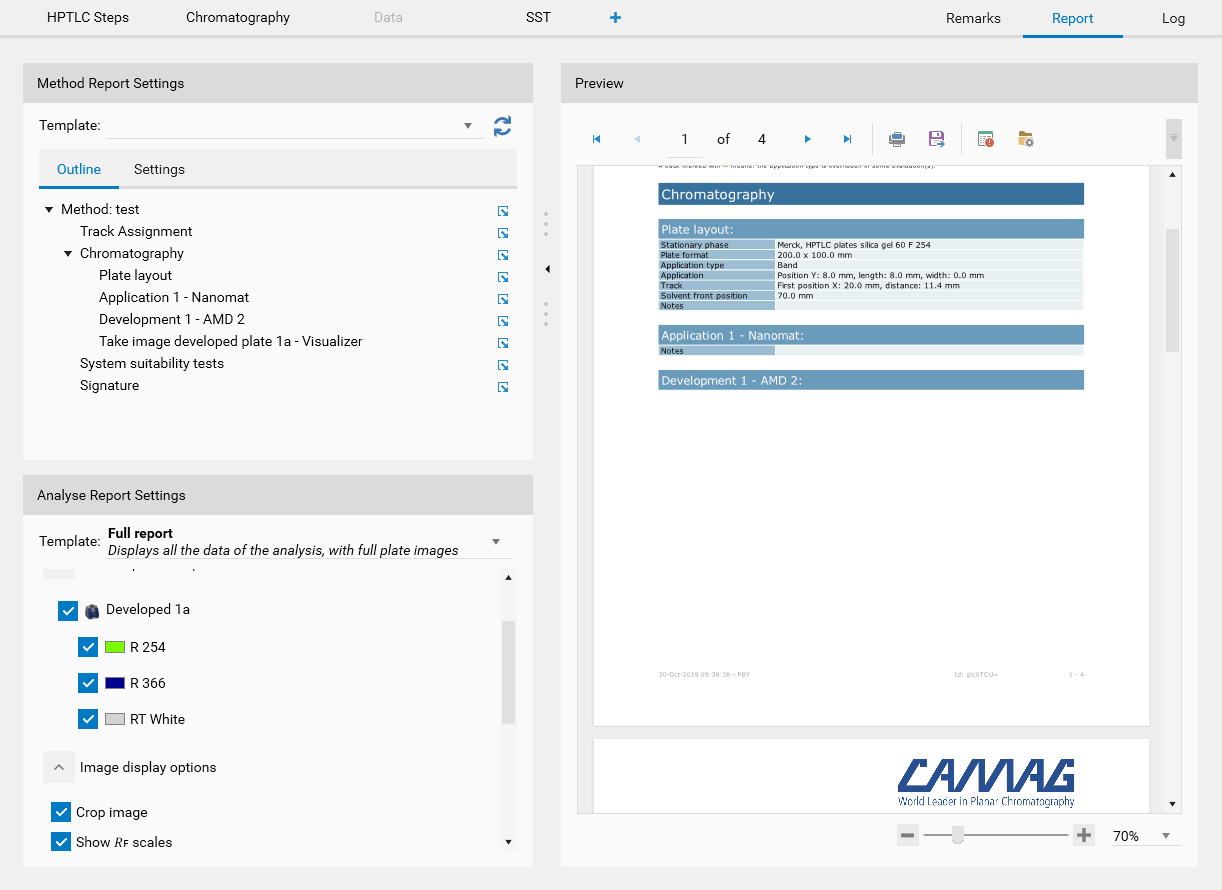1222x890 pixels.
Task: Click navigate icon for Track Assignment row
Action: coord(503,232)
